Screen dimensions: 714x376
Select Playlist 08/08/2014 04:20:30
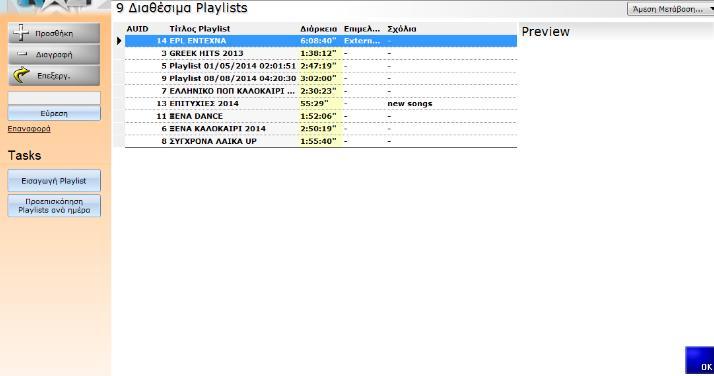pyautogui.click(x=321, y=78)
